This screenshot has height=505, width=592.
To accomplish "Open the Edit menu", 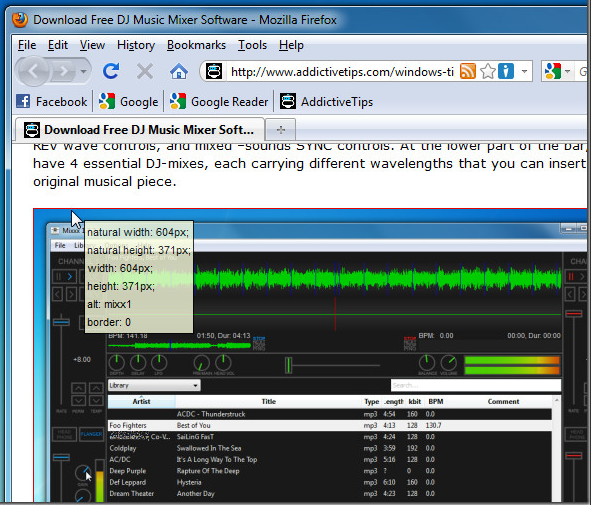I will [x=58, y=45].
